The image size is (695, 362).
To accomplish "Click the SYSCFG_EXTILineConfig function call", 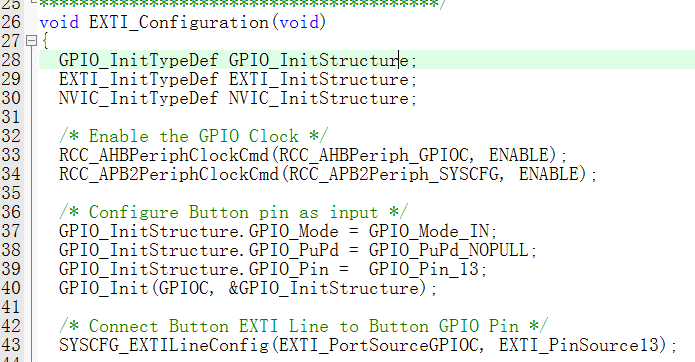I will (x=164, y=345).
